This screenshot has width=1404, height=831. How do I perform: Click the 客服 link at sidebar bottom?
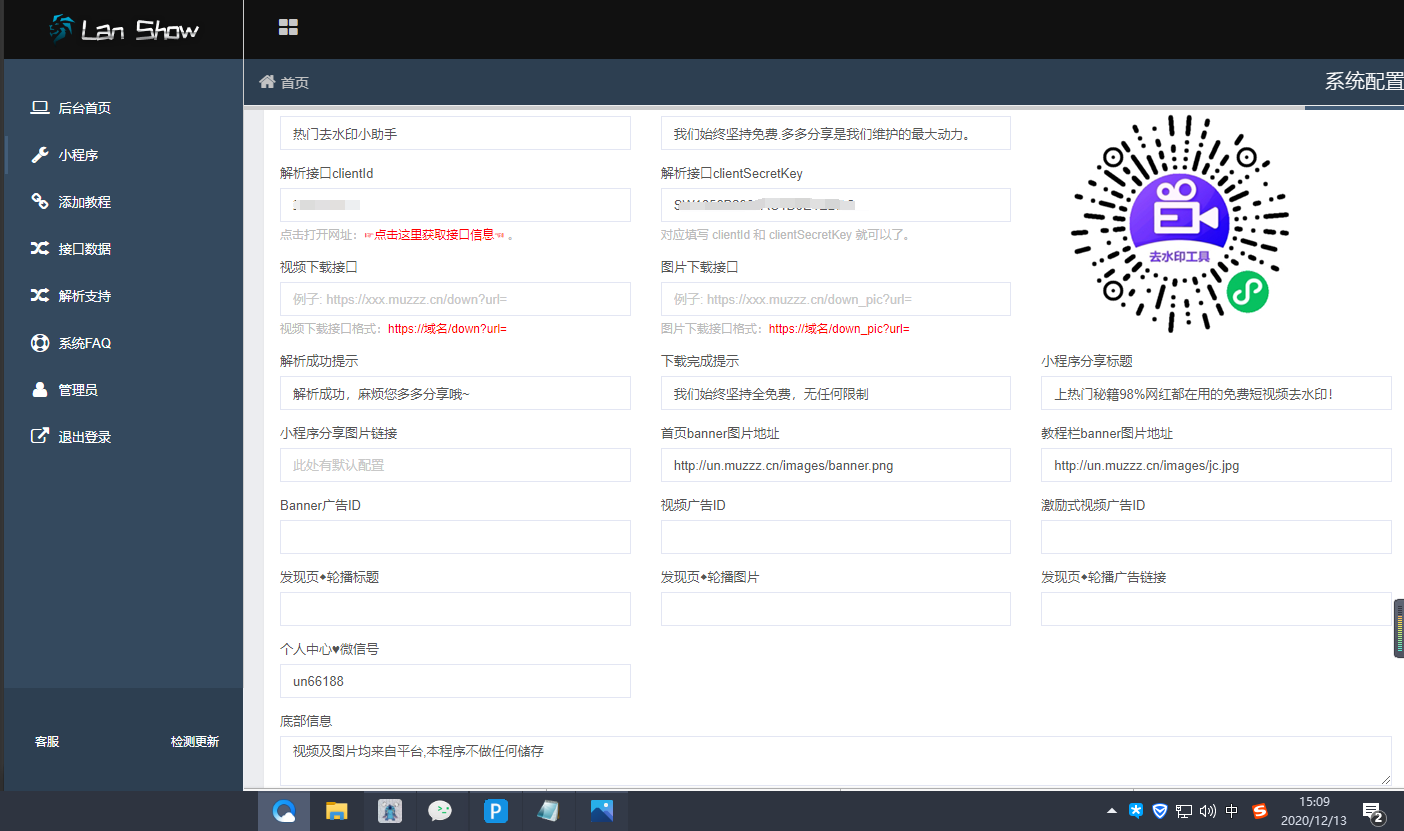pyautogui.click(x=47, y=742)
